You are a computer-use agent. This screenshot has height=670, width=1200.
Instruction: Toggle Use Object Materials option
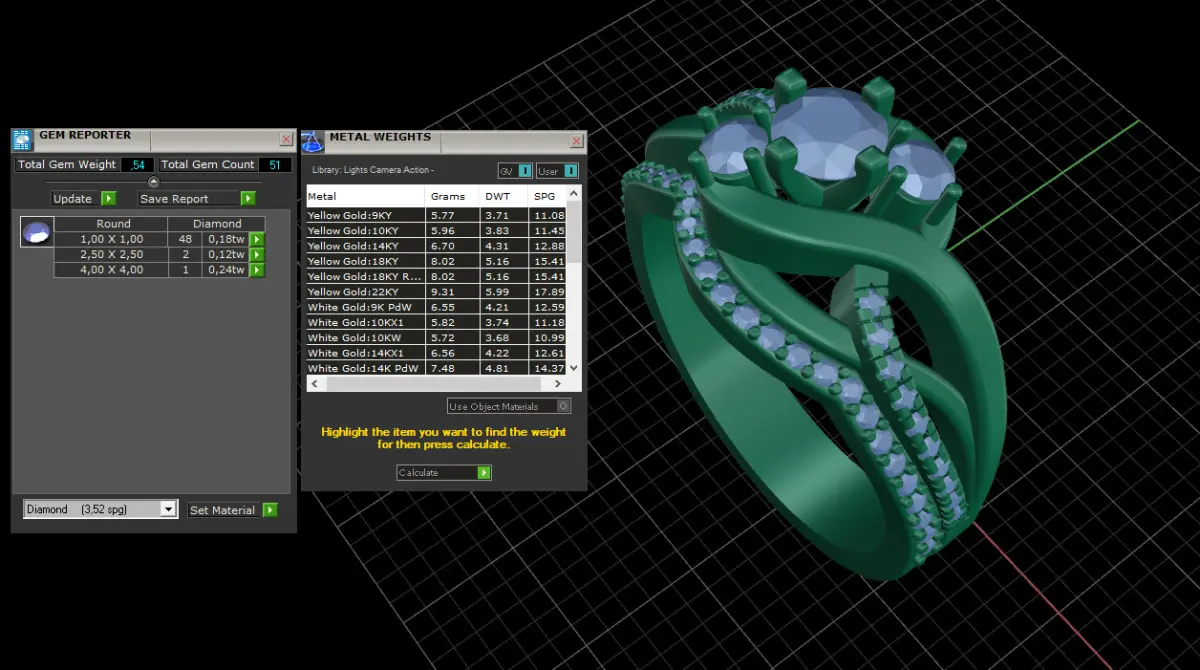point(509,406)
